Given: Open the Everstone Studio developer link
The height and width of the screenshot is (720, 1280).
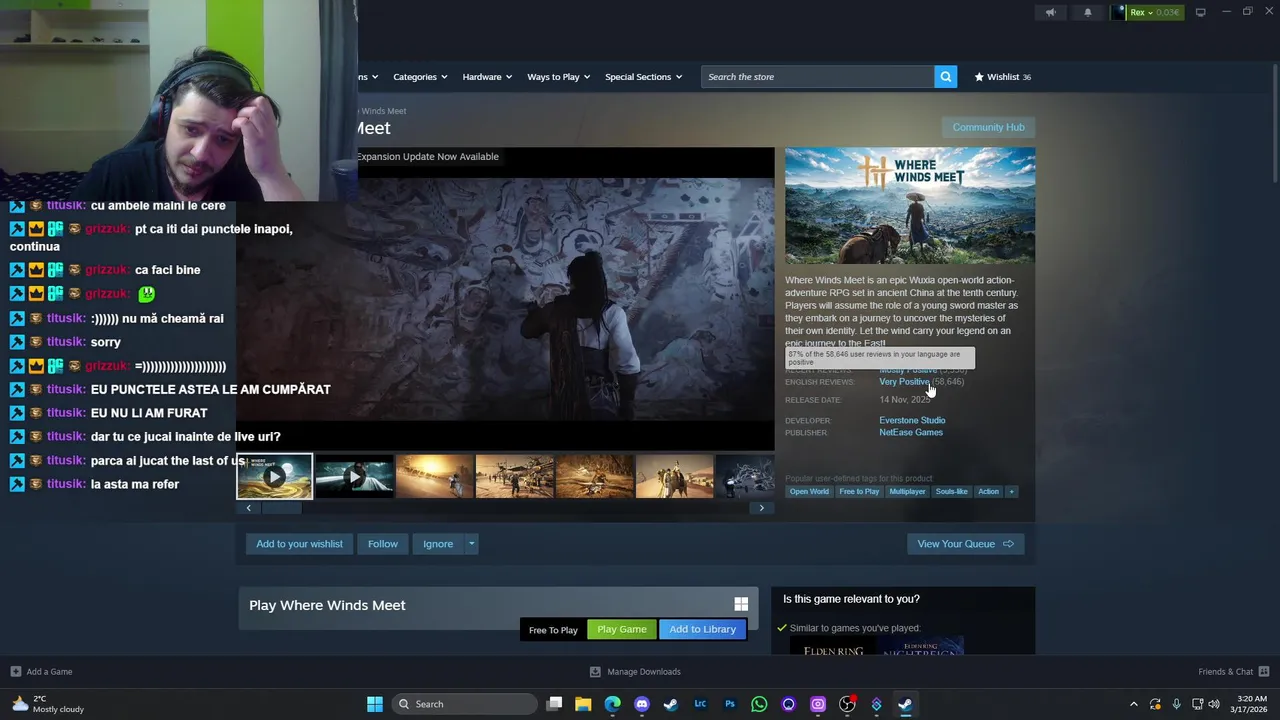Looking at the screenshot, I should [912, 420].
